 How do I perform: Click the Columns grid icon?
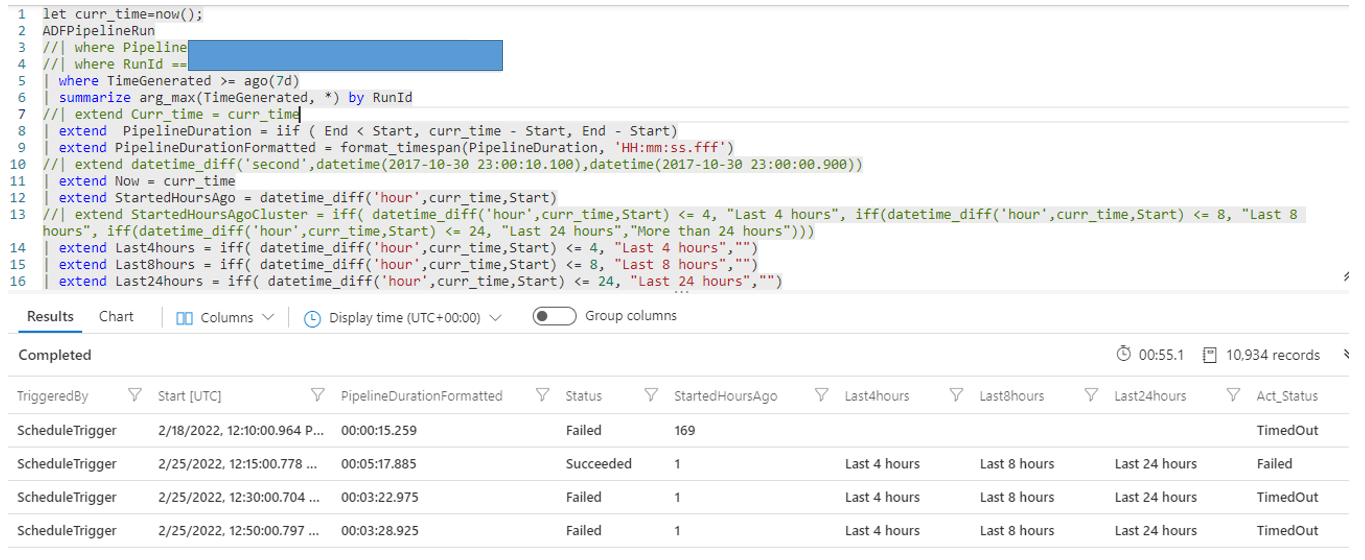[x=184, y=317]
